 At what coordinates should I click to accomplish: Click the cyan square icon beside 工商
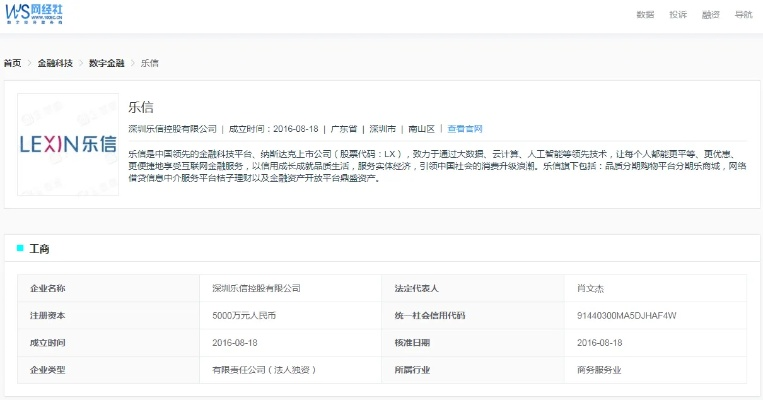[x=20, y=247]
